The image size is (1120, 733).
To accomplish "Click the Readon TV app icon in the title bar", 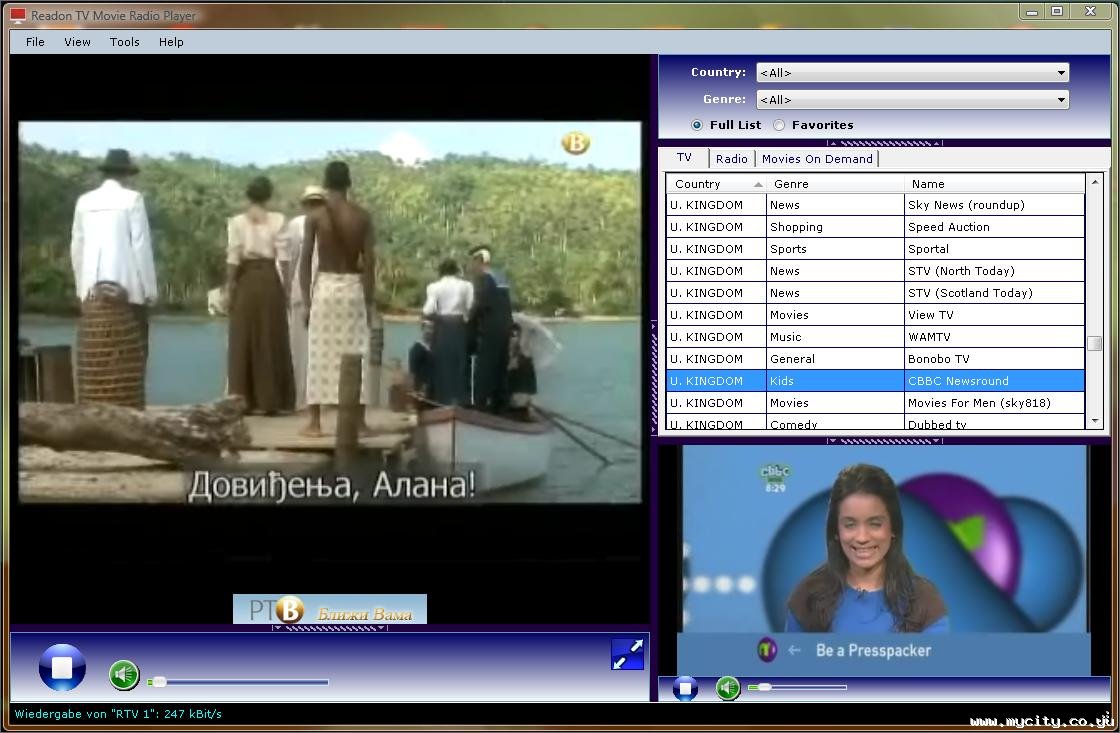I will (x=18, y=15).
